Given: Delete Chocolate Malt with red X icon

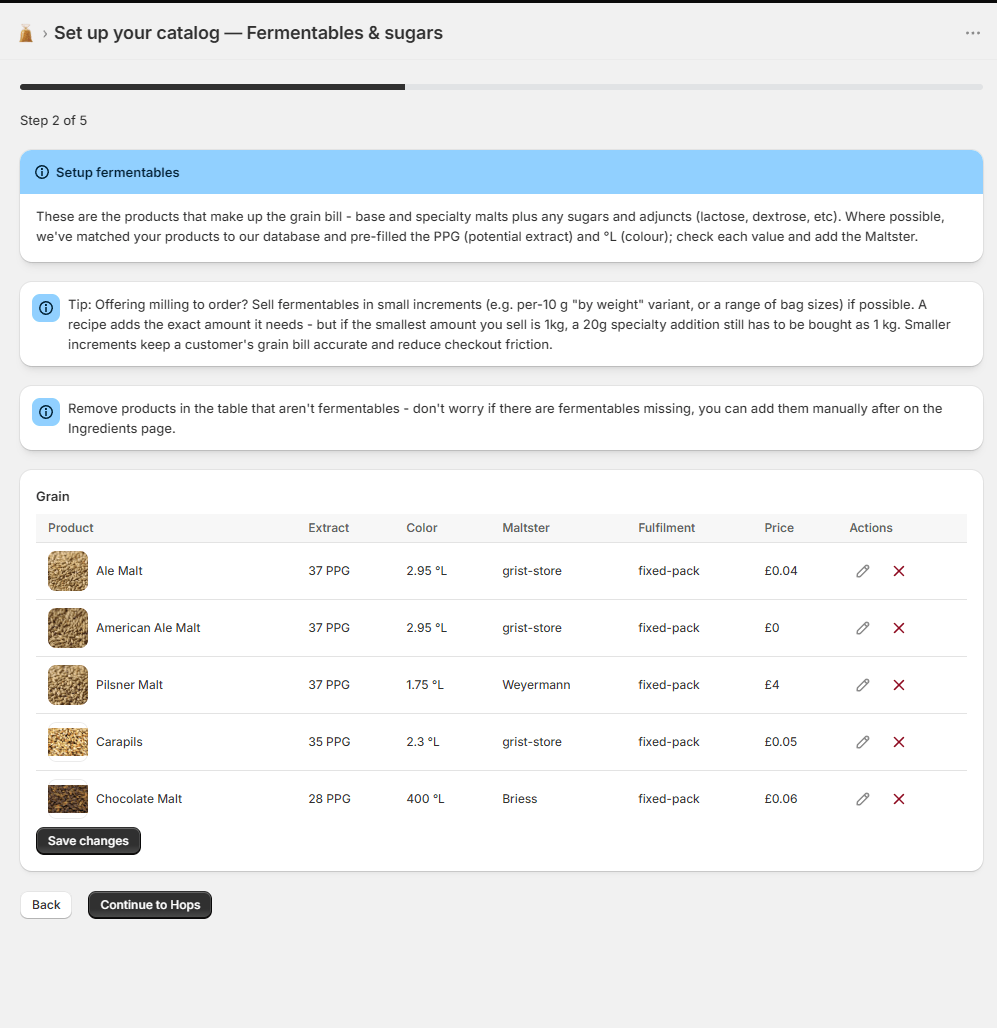Looking at the screenshot, I should [899, 799].
